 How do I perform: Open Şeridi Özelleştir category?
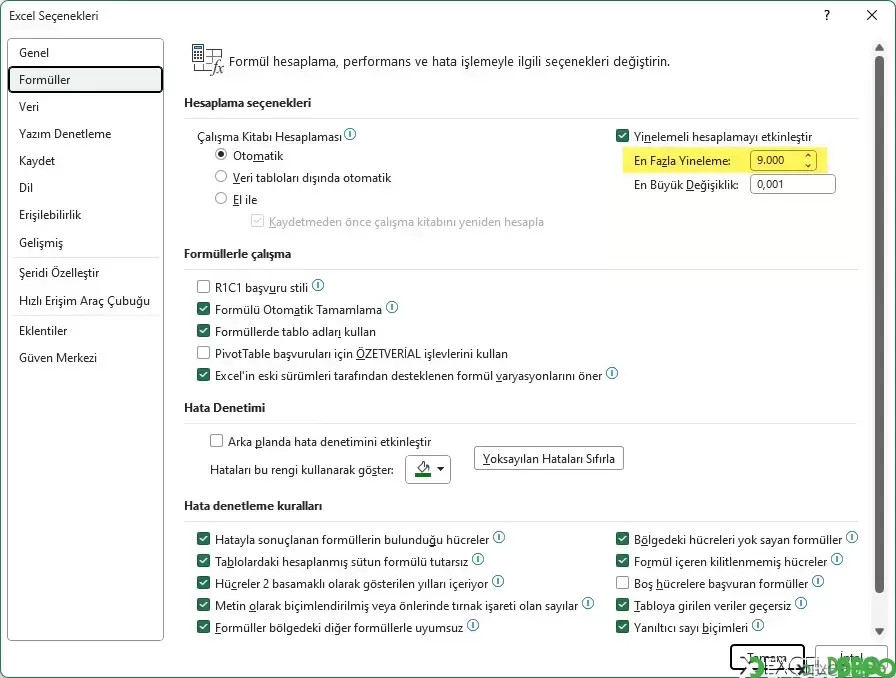[86, 273]
